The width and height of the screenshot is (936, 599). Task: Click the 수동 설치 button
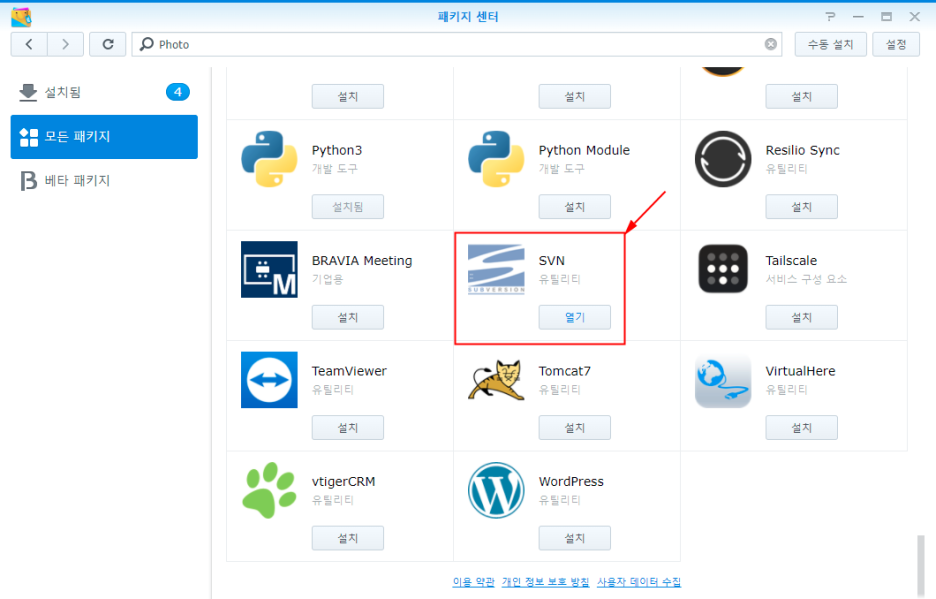click(x=830, y=44)
